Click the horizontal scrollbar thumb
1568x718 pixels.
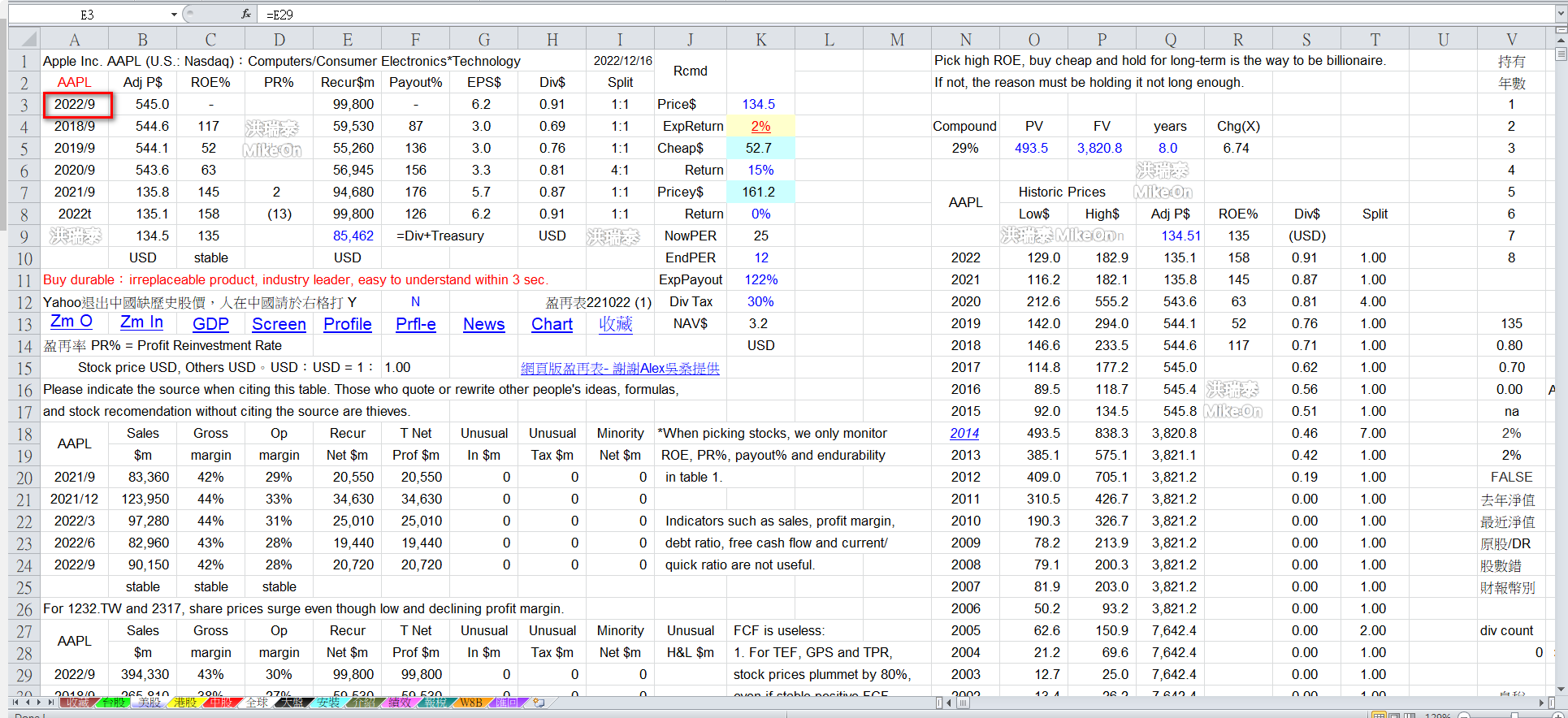click(x=963, y=703)
